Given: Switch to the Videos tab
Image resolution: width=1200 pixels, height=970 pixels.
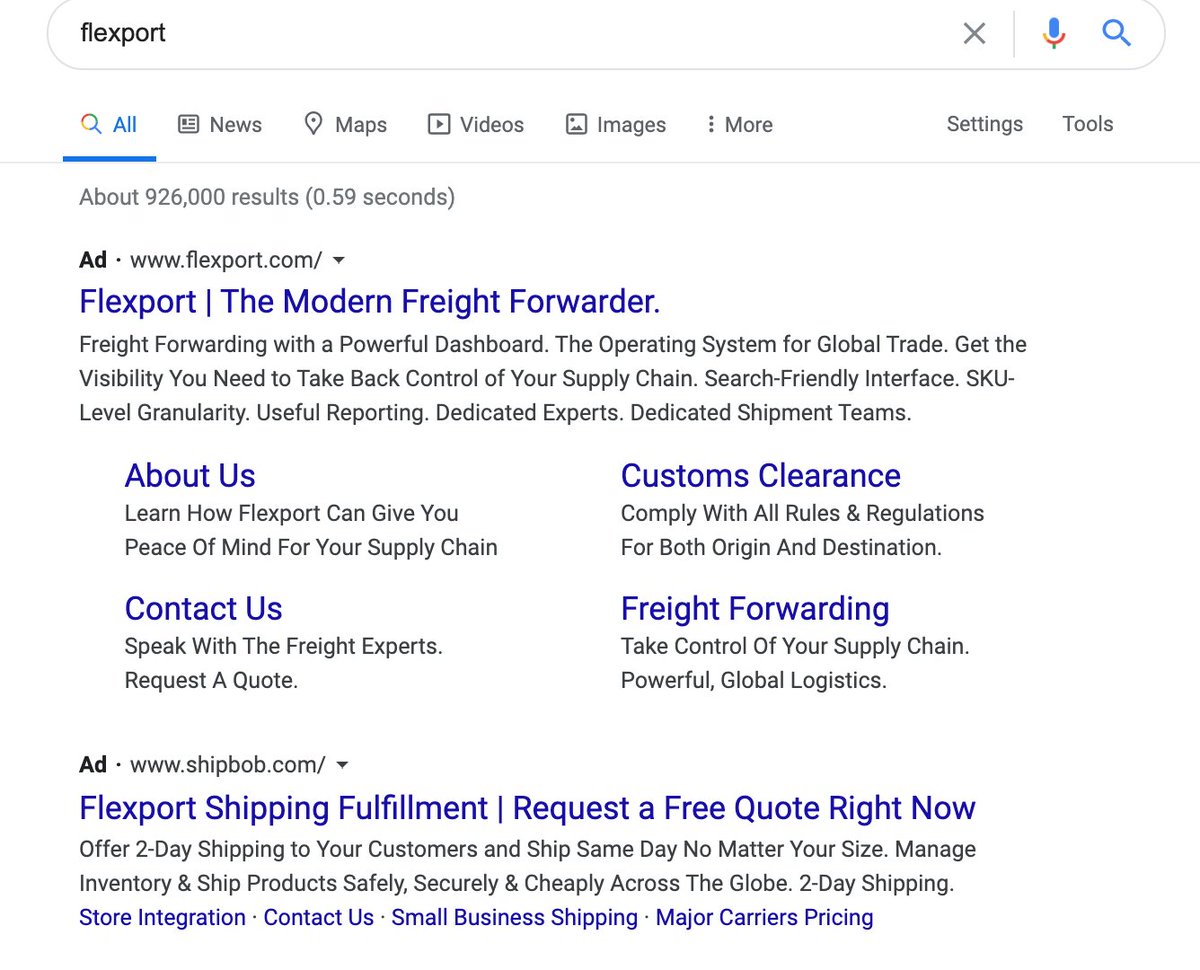Looking at the screenshot, I should coord(476,125).
